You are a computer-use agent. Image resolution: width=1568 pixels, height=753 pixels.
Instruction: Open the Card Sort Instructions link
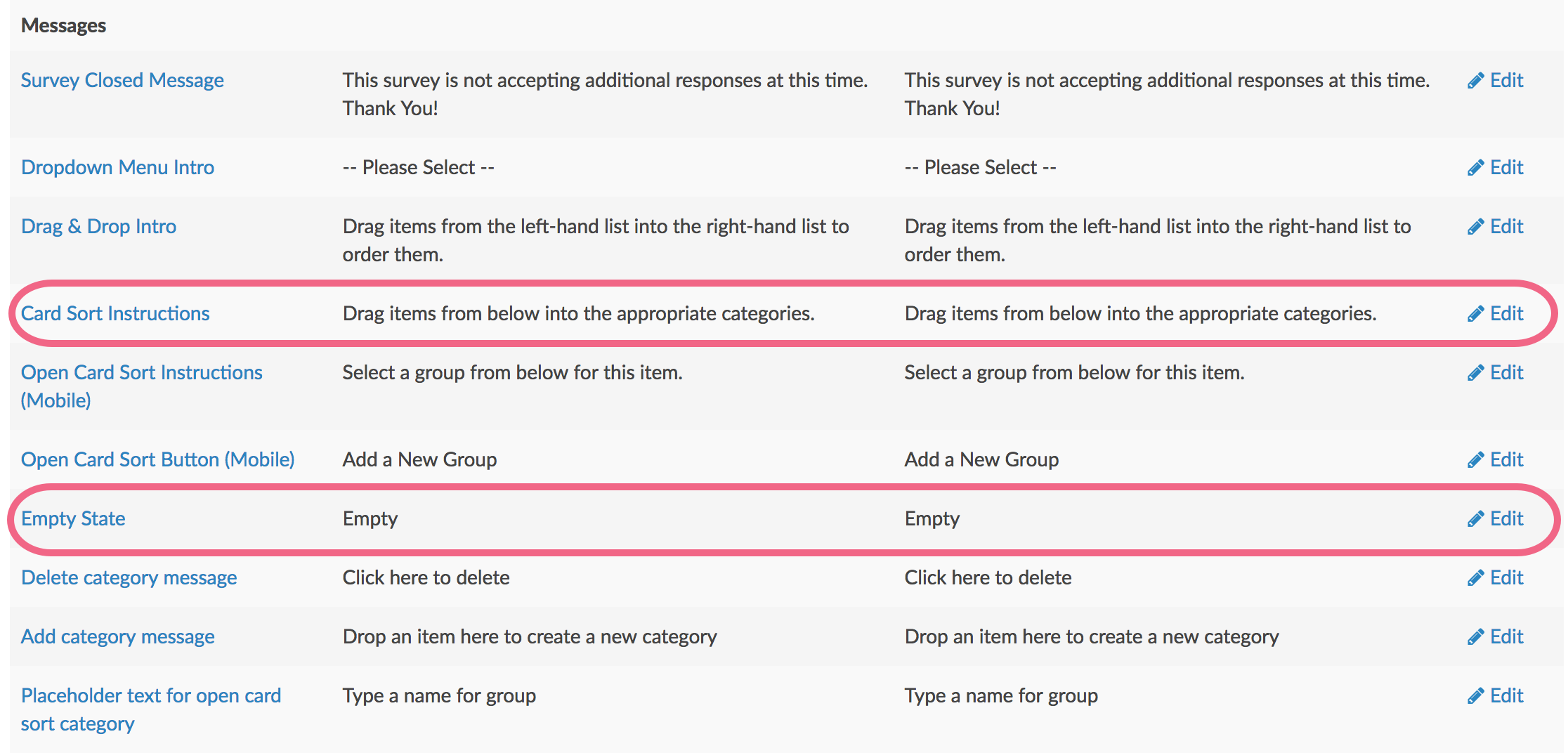pyautogui.click(x=115, y=313)
